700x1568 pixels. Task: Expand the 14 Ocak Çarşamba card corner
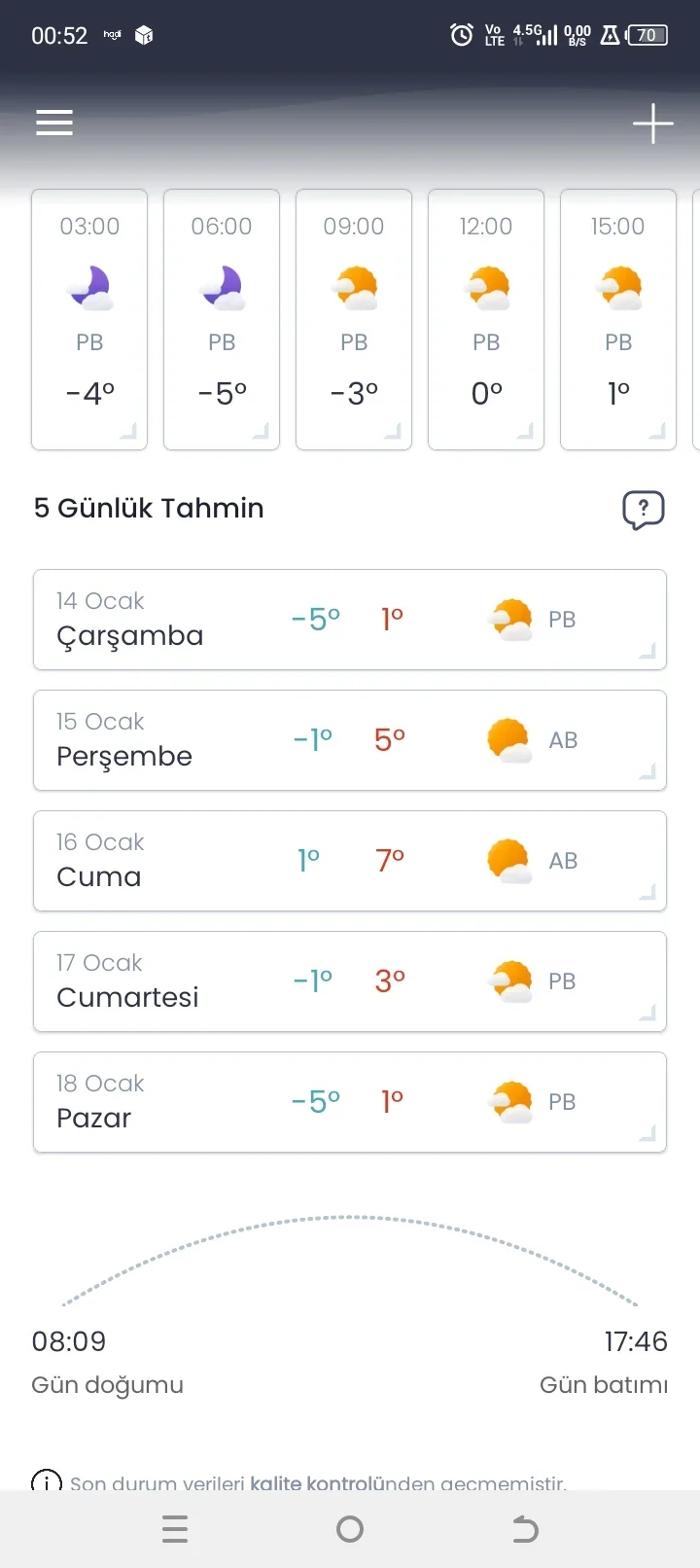click(647, 651)
